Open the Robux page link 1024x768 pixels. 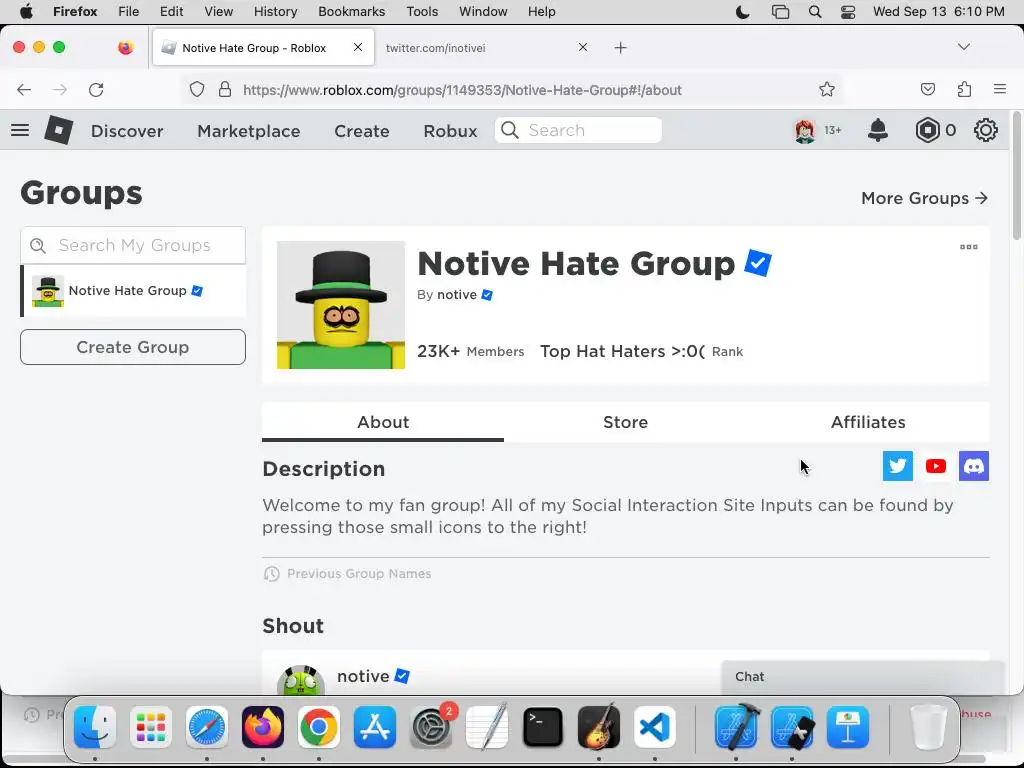450,131
